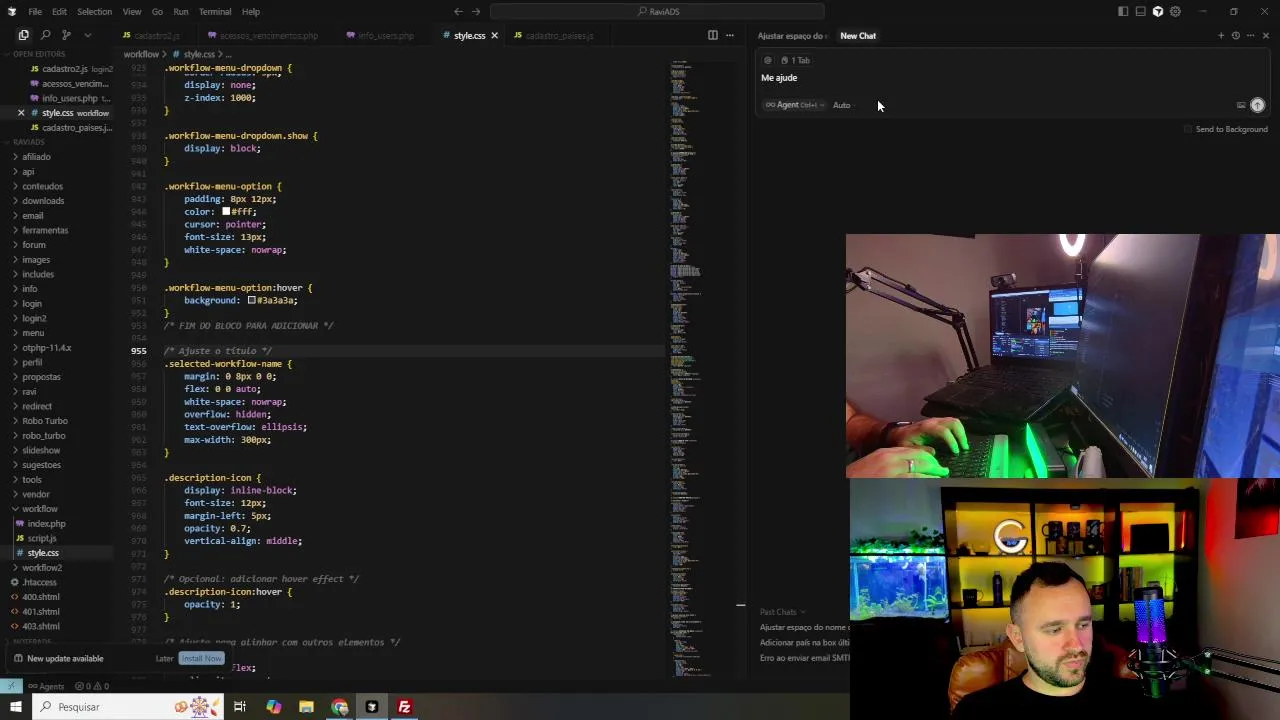Open the 400.shtml file
Screen dimensions: 1280x720
(x=41, y=597)
